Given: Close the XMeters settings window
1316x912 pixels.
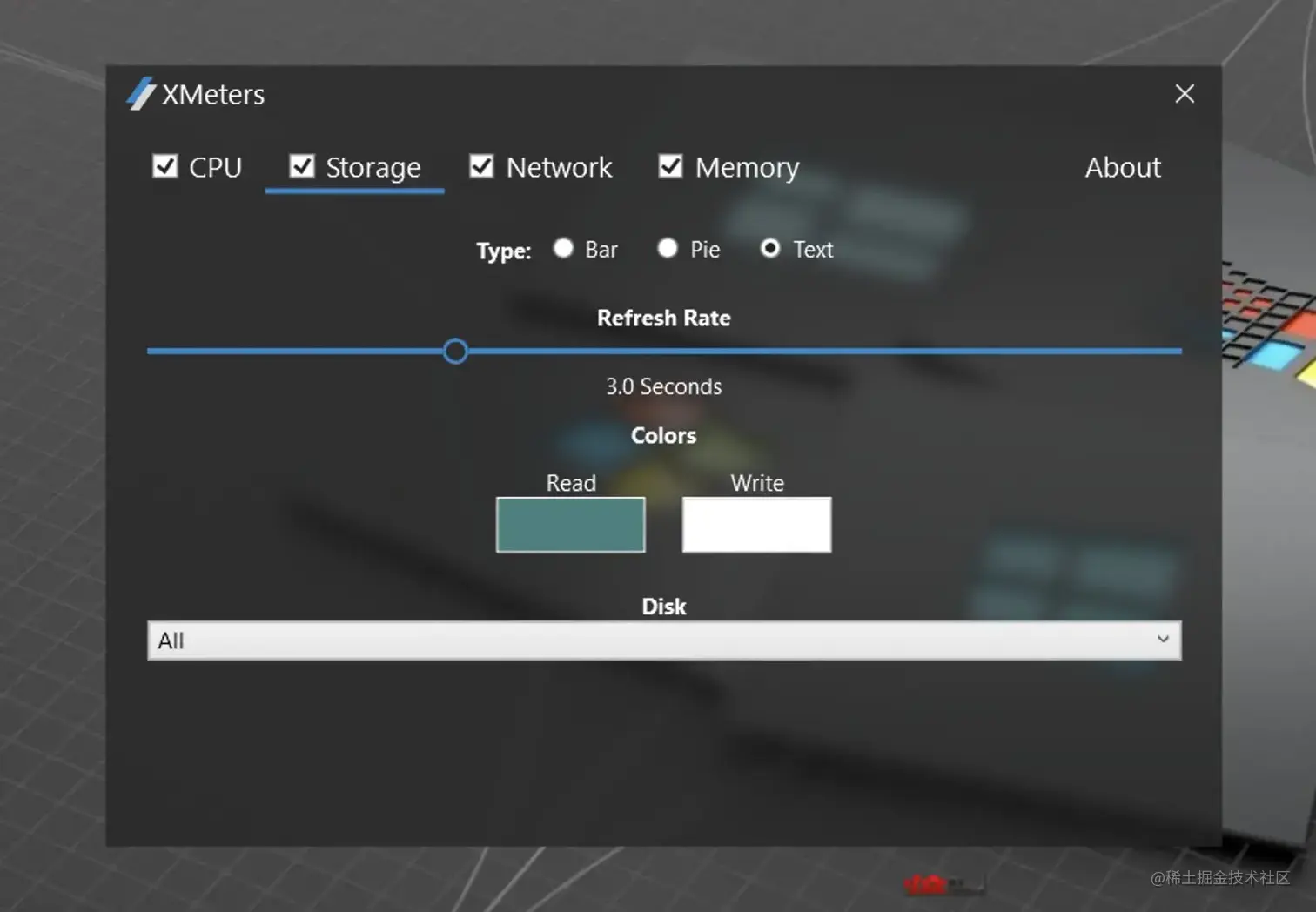Looking at the screenshot, I should pyautogui.click(x=1184, y=94).
